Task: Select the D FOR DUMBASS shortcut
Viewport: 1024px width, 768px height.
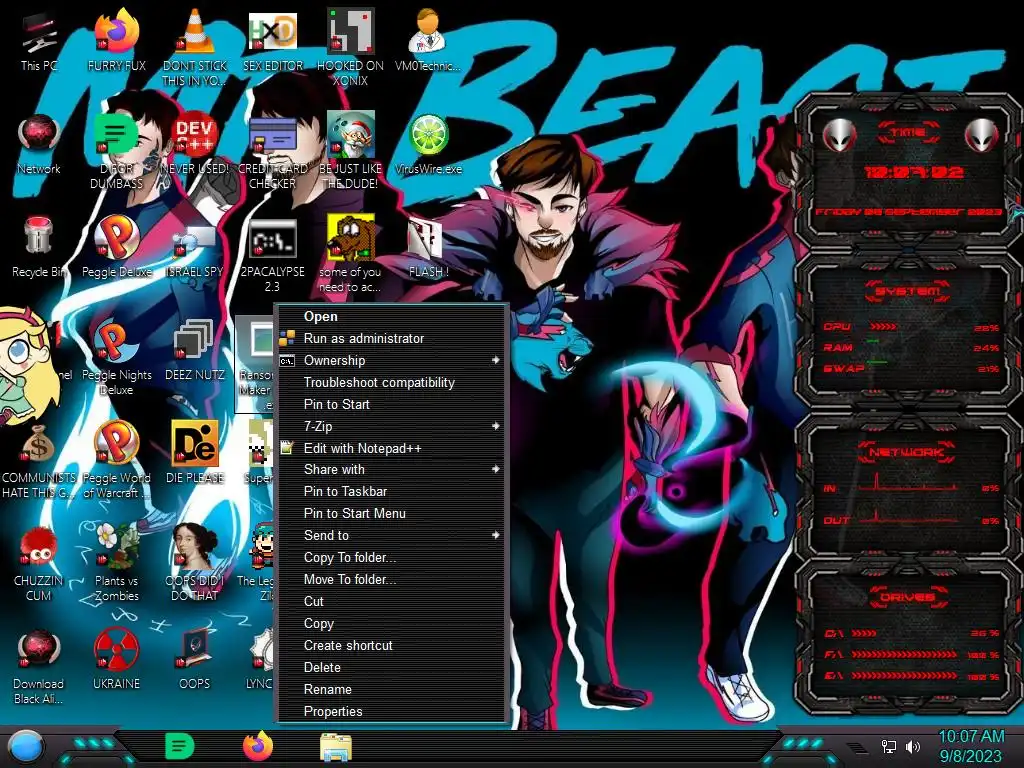Action: pyautogui.click(x=116, y=152)
